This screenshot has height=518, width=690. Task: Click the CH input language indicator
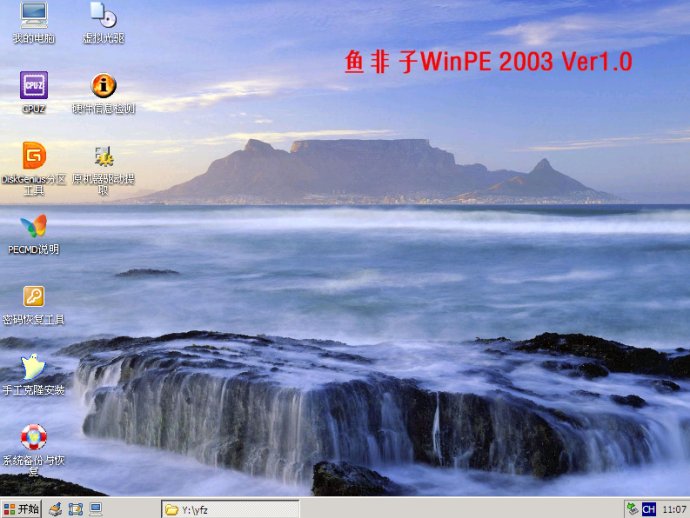[x=649, y=509]
